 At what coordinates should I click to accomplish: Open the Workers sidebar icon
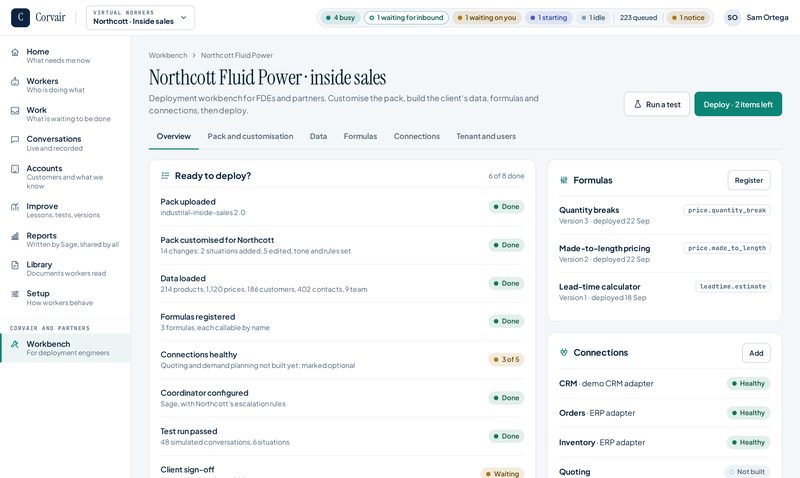coord(15,81)
